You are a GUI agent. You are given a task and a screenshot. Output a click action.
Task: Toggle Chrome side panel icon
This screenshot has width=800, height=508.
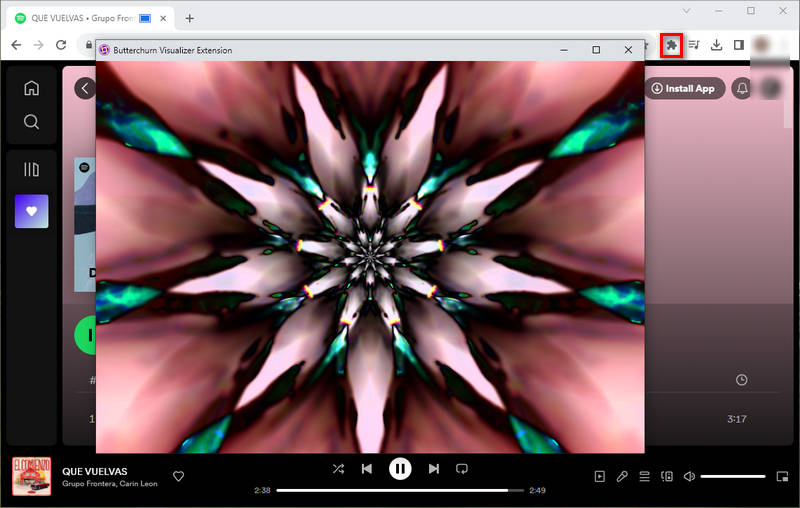(739, 45)
